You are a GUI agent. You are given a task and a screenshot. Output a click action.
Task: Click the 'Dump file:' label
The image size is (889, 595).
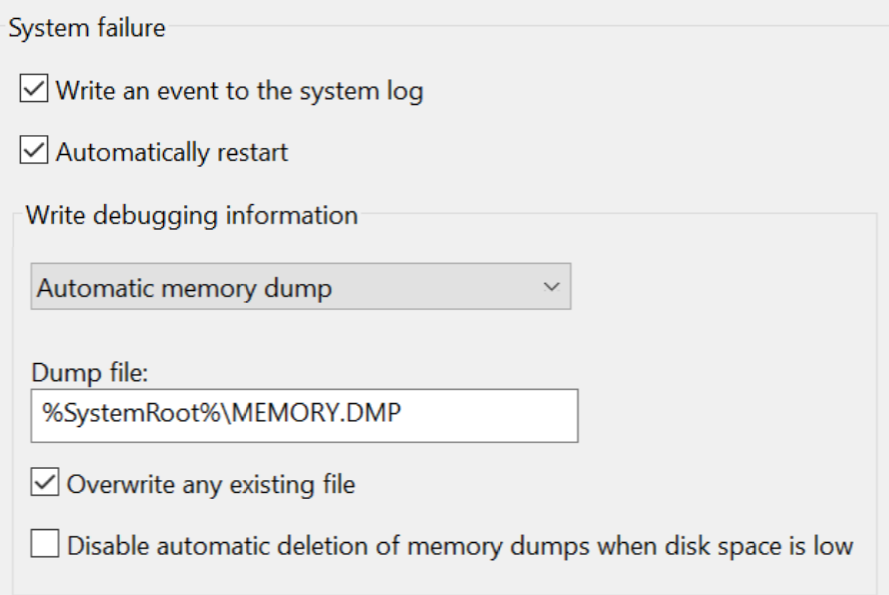(x=90, y=373)
